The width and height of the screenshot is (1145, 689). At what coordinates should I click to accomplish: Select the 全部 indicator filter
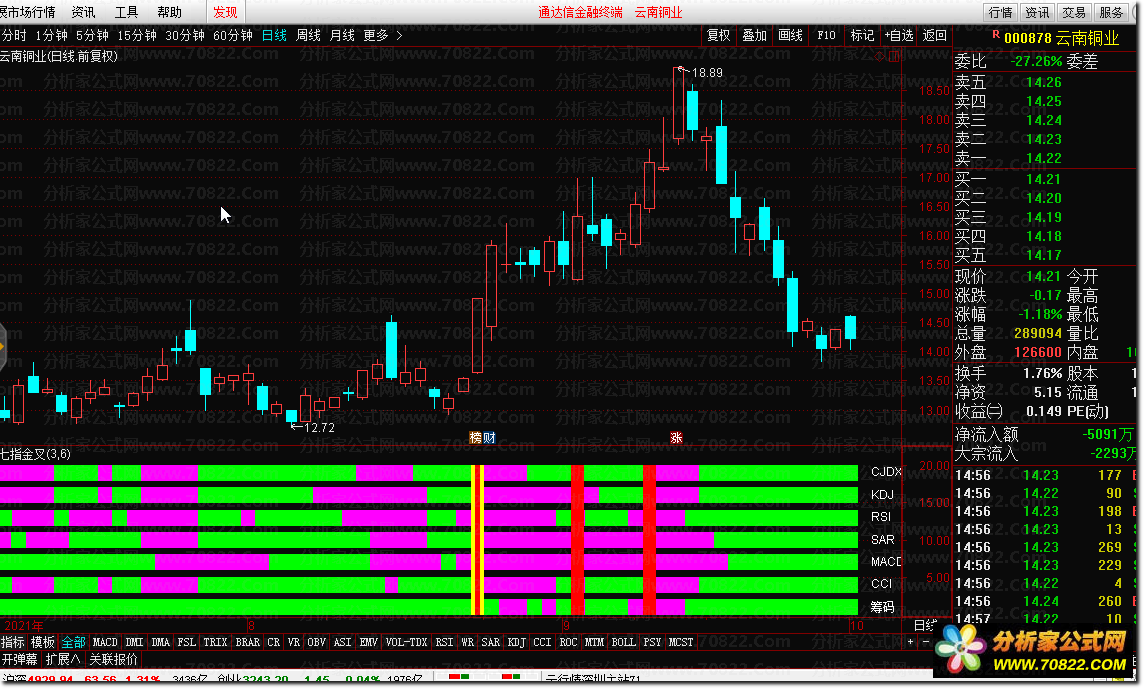click(x=73, y=642)
